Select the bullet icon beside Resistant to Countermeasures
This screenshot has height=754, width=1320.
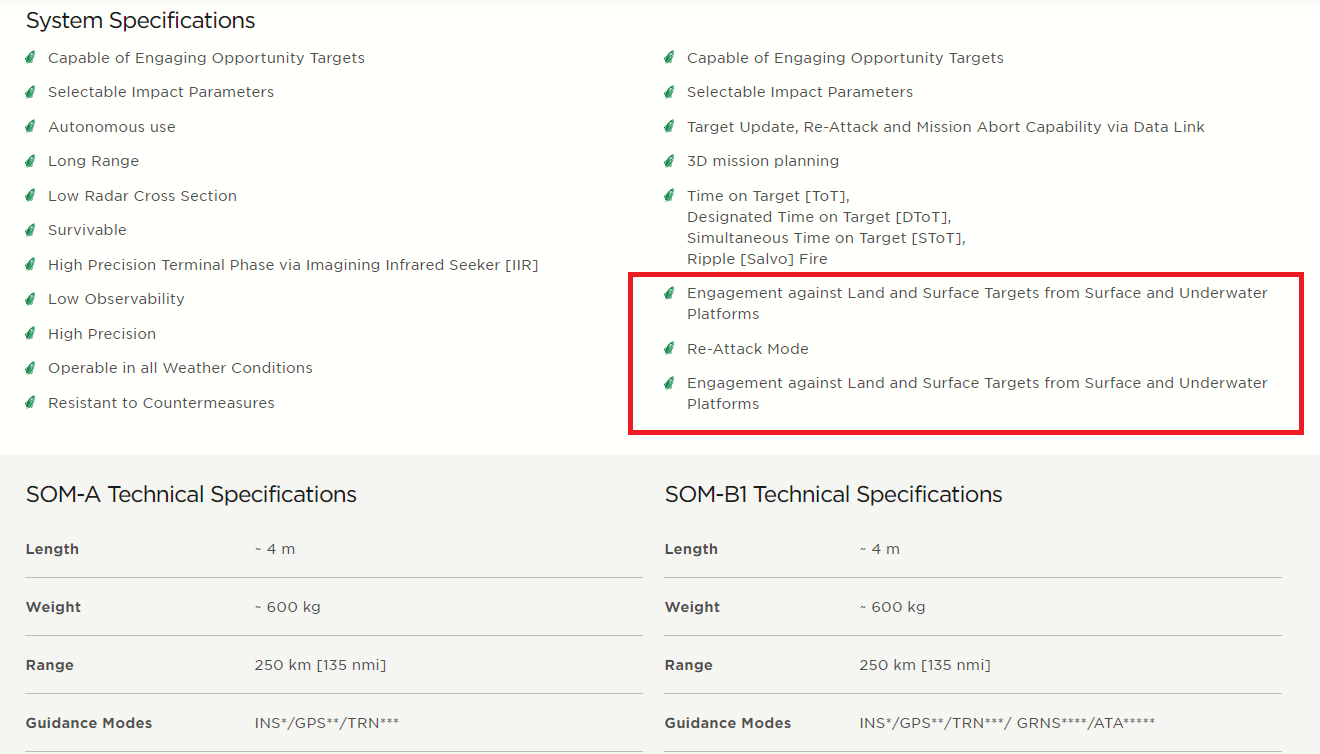pos(31,403)
